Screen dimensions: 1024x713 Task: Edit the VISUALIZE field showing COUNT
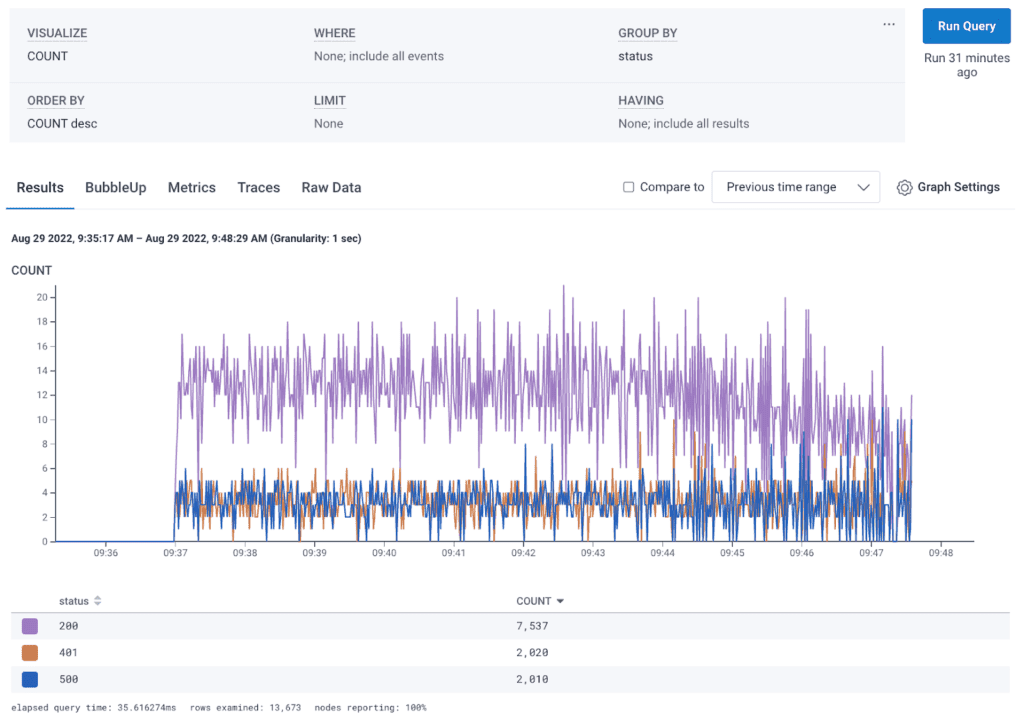48,56
